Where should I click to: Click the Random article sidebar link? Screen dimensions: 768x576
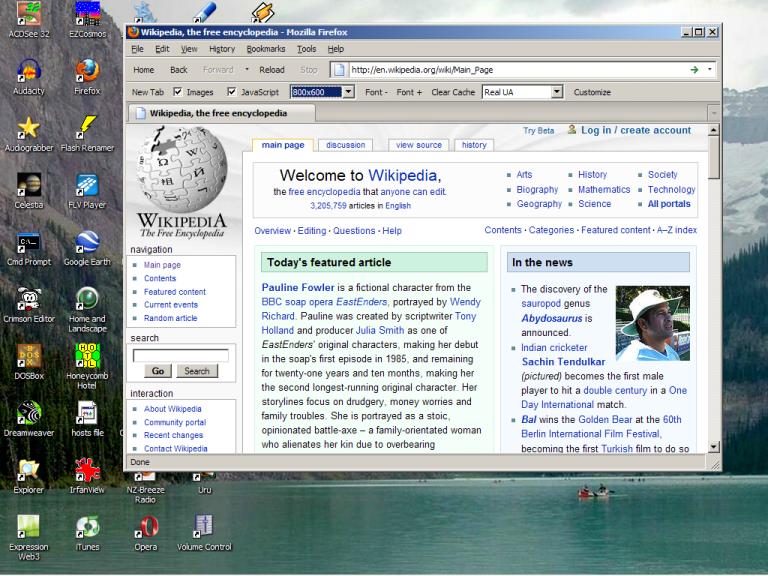(170, 318)
